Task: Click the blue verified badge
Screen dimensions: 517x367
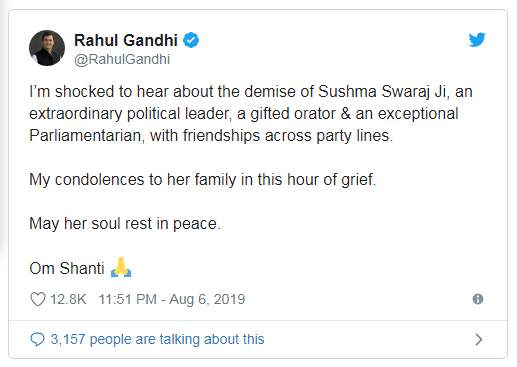Action: click(191, 40)
